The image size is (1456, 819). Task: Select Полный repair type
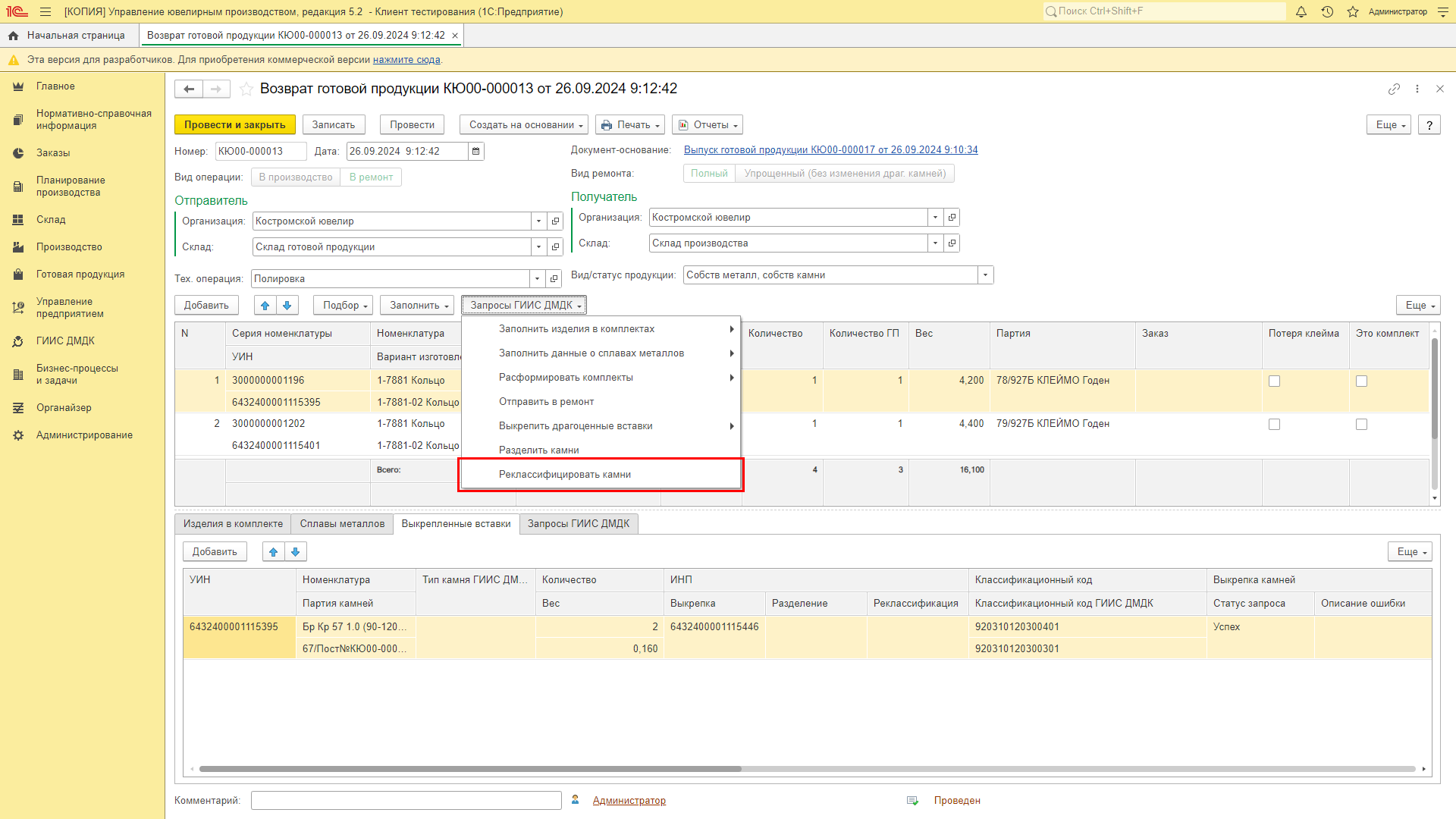coord(709,174)
